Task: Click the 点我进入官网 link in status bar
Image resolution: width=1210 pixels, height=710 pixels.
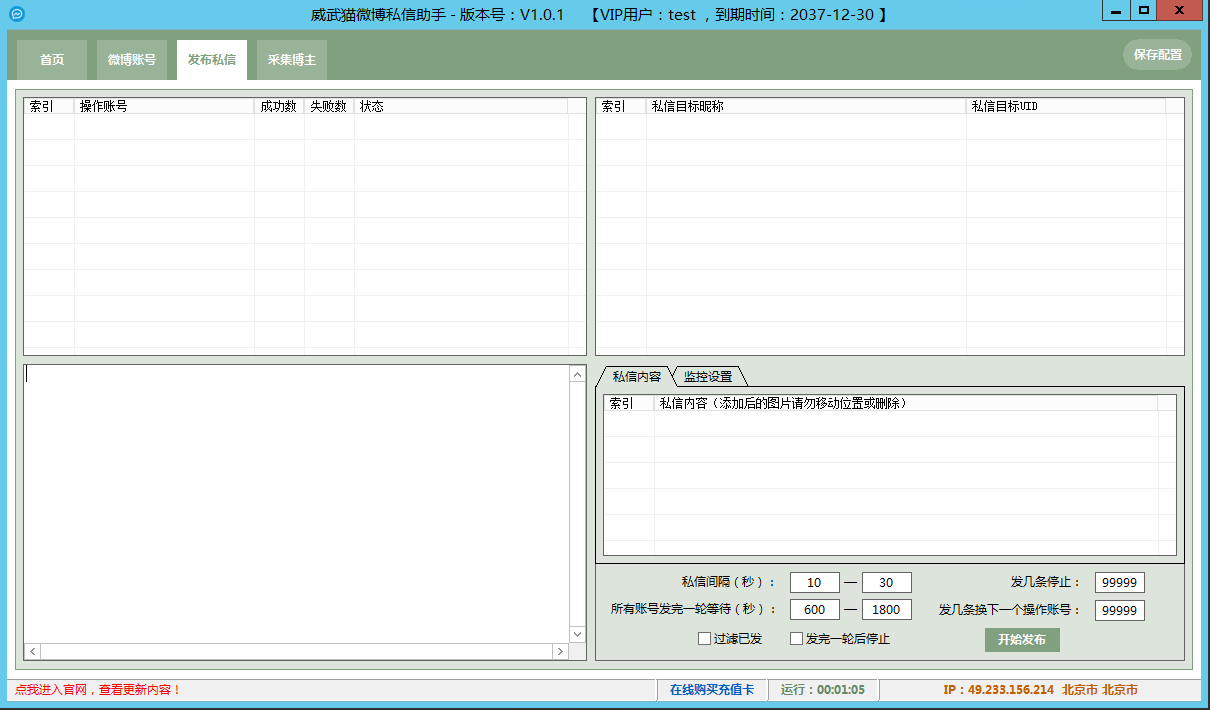Action: click(98, 690)
